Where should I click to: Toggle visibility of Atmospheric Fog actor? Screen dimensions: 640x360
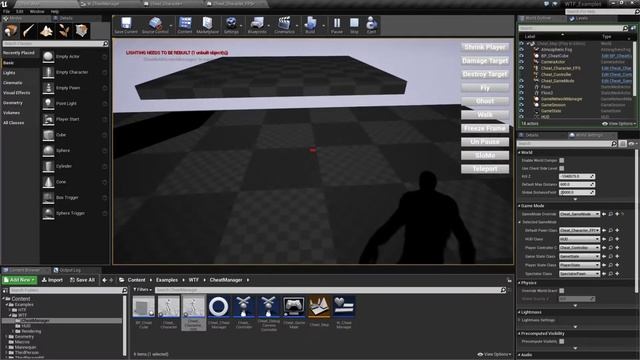[x=521, y=49]
